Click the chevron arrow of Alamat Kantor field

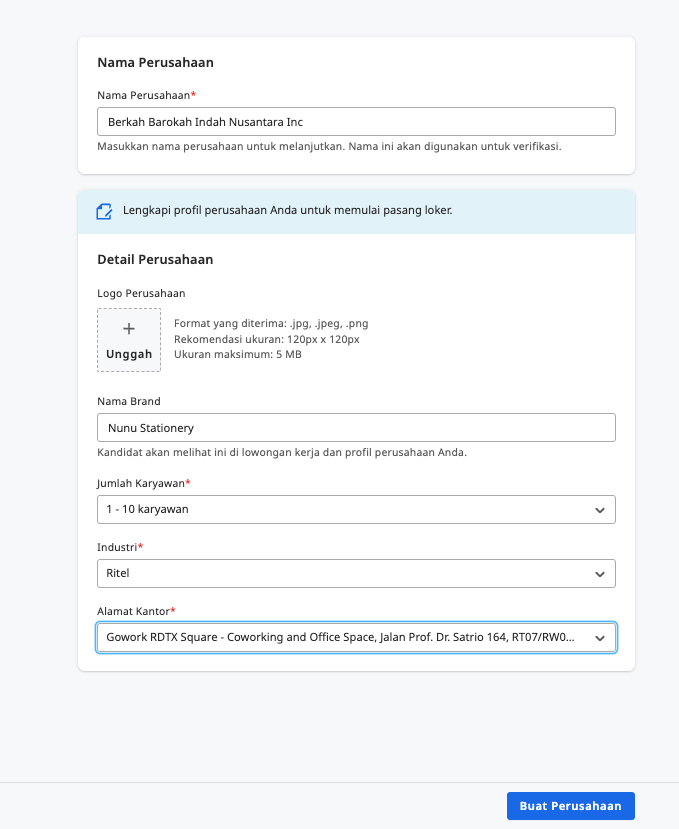(x=600, y=638)
